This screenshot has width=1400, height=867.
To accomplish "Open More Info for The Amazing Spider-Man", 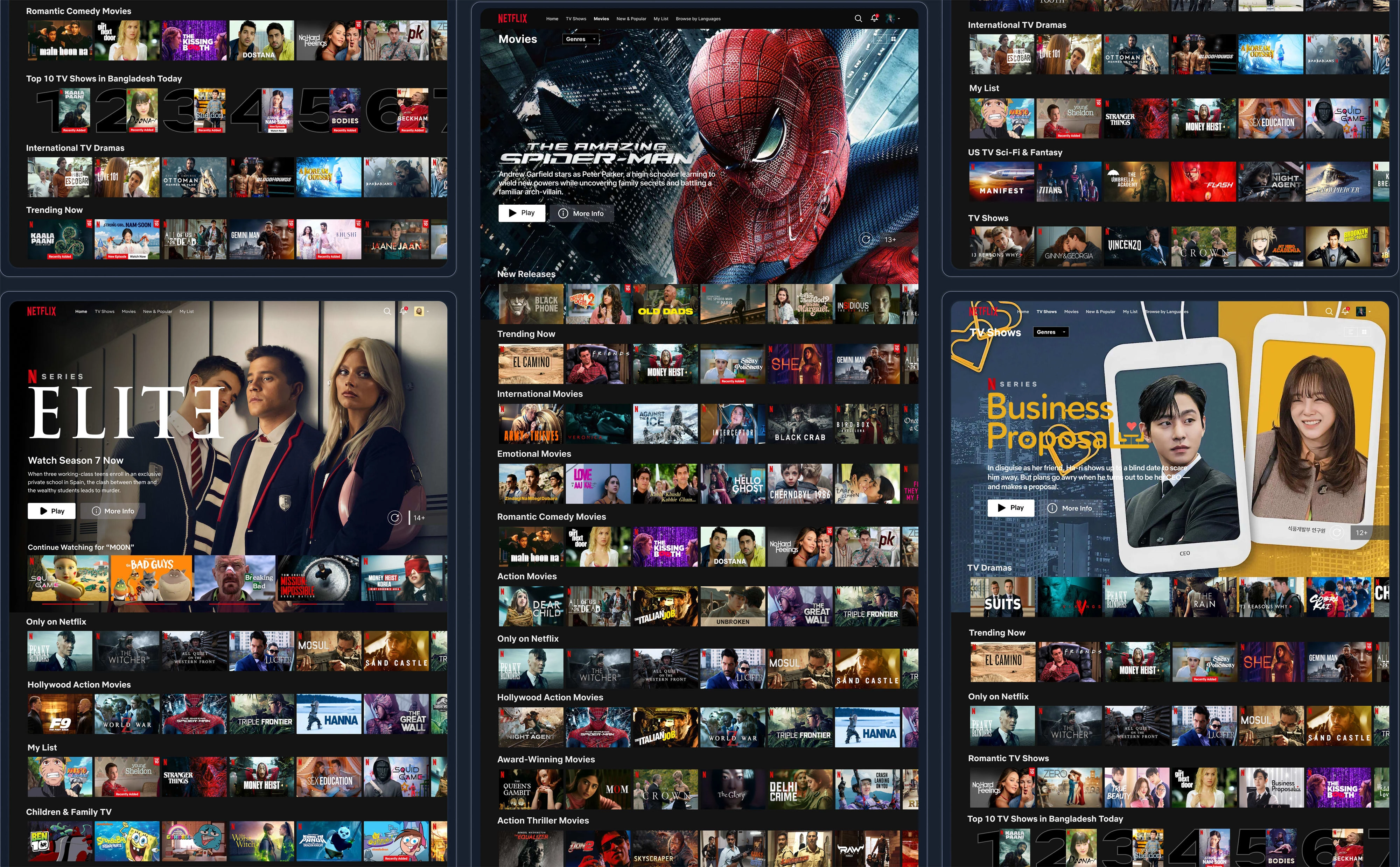I will [582, 213].
